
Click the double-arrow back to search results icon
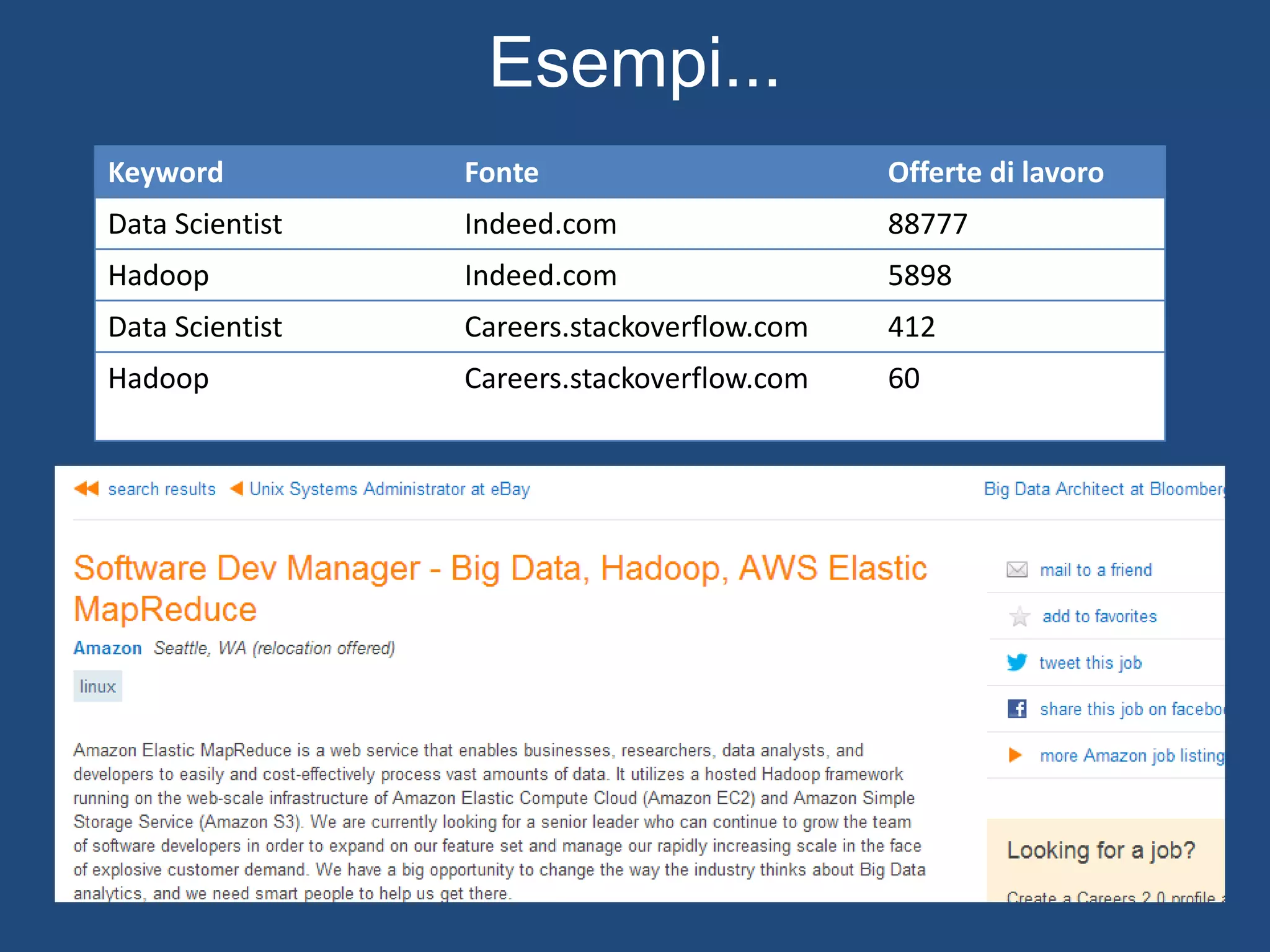click(x=86, y=488)
